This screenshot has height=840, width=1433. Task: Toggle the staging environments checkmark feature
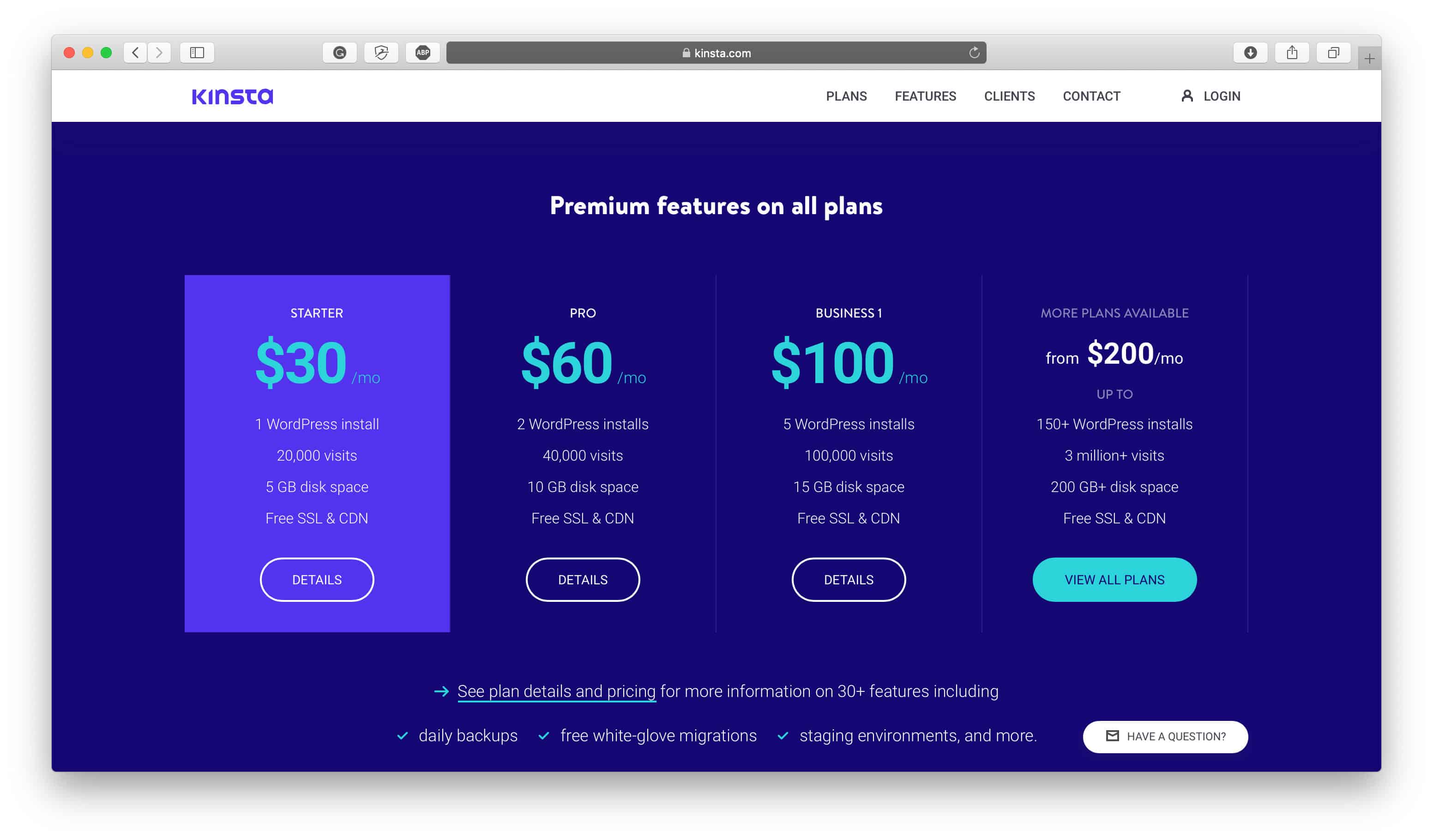pyautogui.click(x=783, y=735)
